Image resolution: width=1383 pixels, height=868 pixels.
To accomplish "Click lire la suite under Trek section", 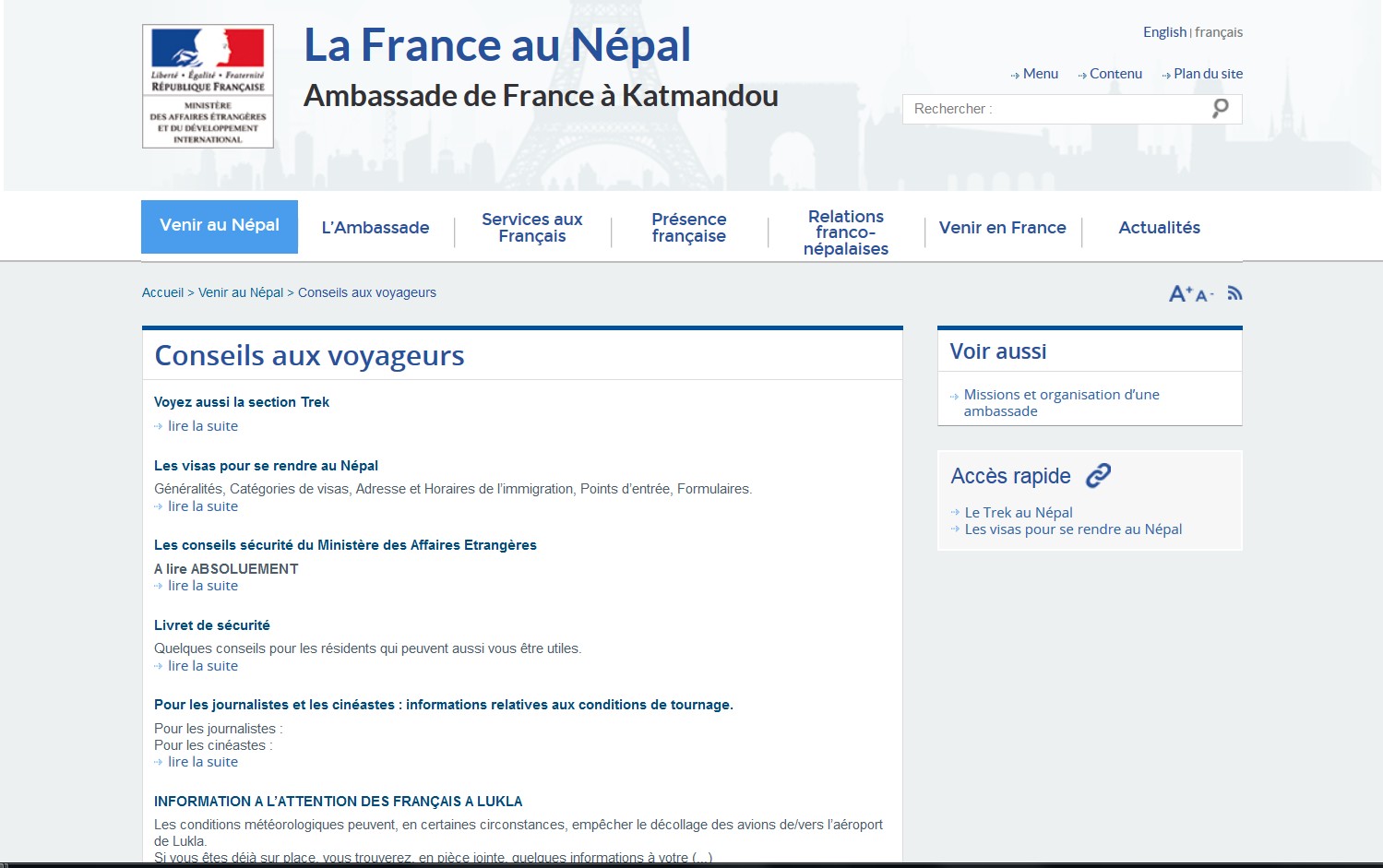I will click(203, 426).
